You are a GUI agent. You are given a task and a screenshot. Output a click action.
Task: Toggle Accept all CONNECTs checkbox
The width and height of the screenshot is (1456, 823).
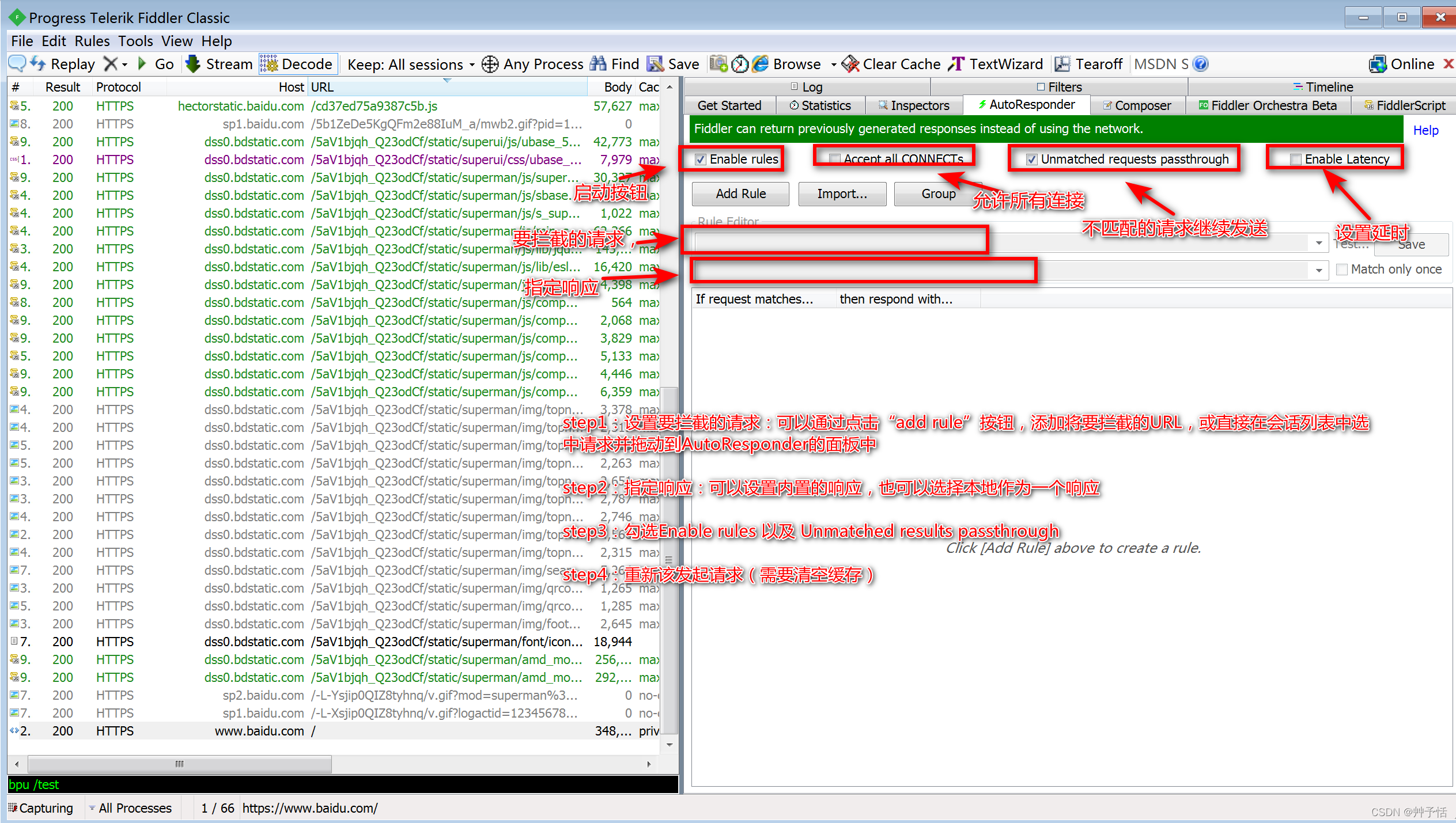point(835,158)
